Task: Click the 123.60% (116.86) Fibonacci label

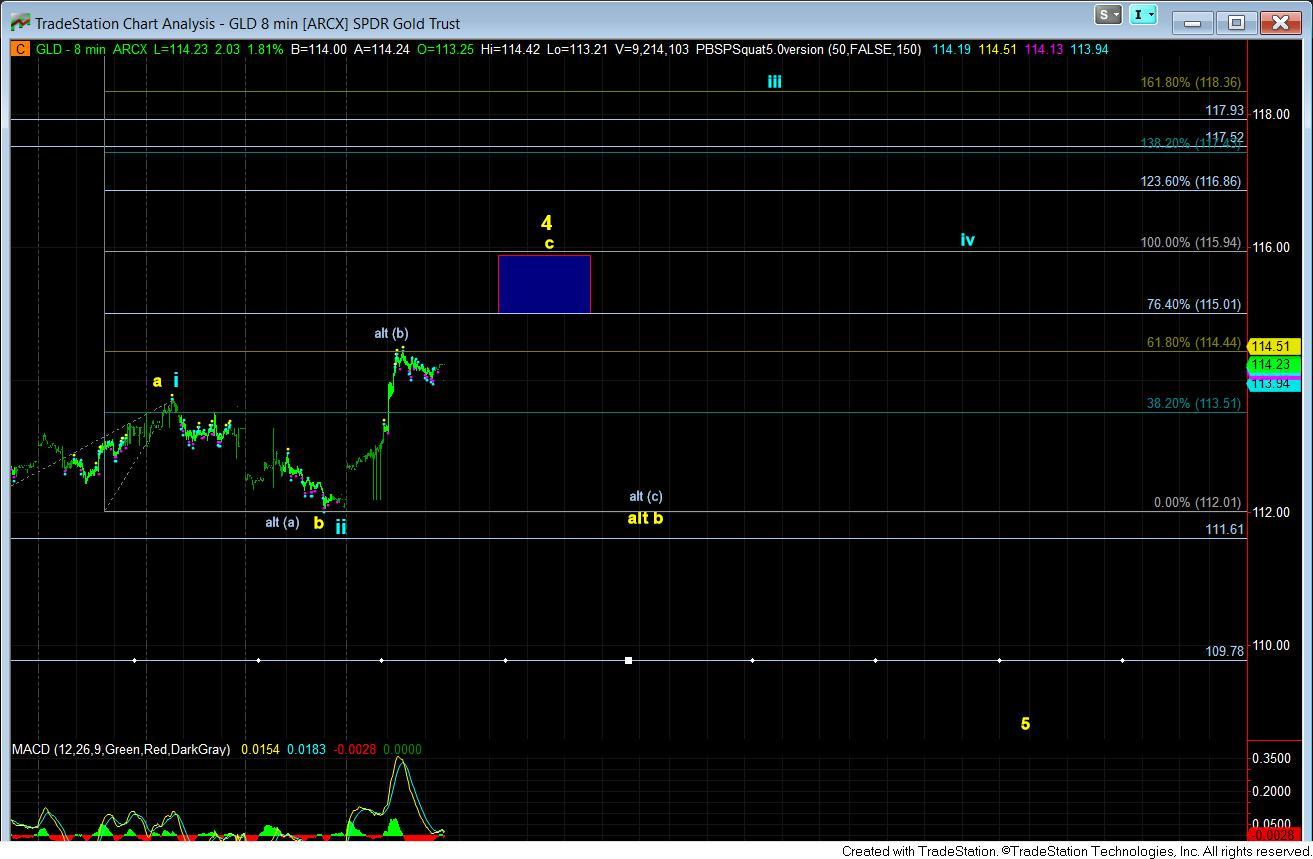Action: point(1191,182)
